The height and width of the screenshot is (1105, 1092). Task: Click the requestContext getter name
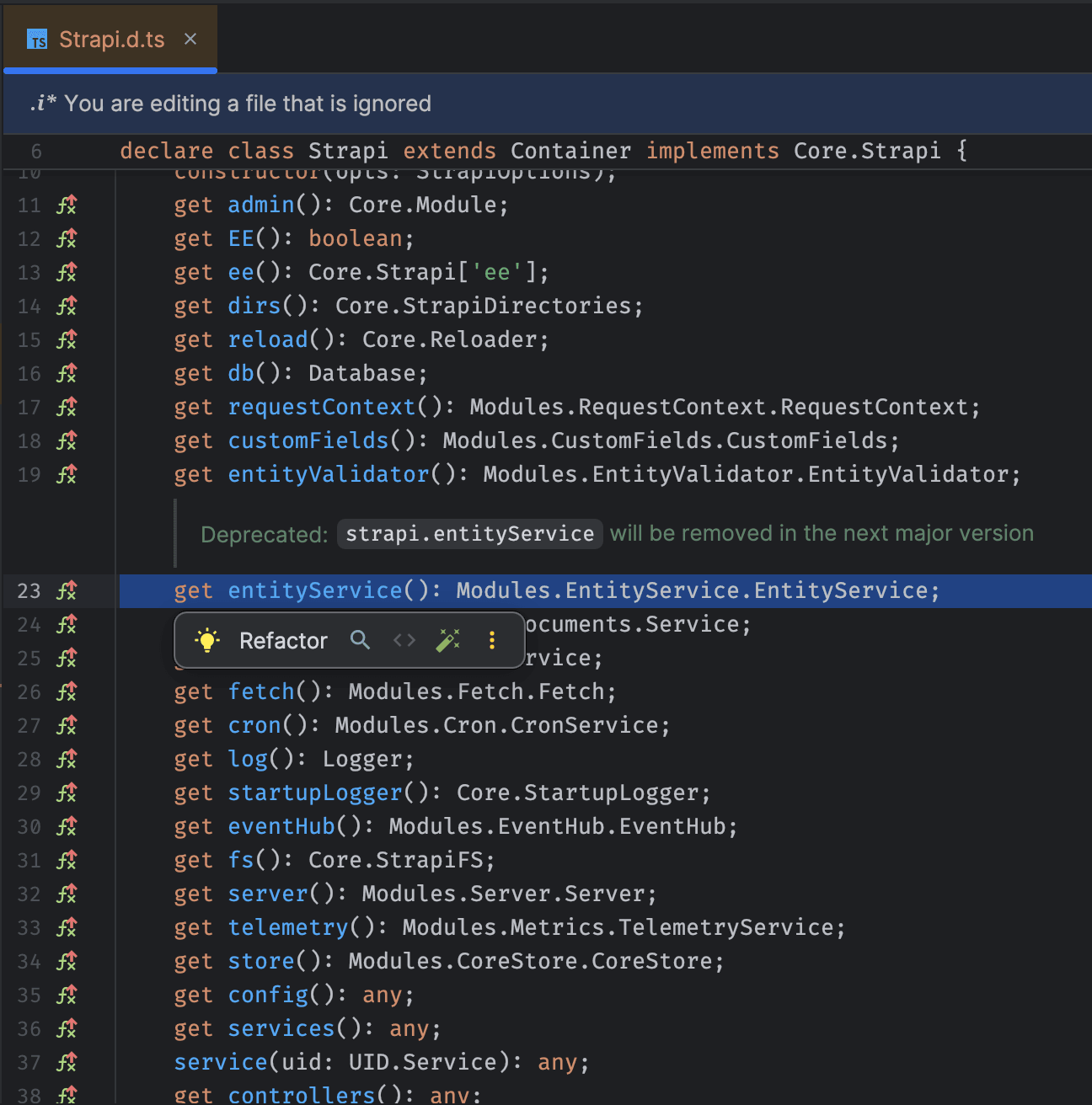(322, 407)
